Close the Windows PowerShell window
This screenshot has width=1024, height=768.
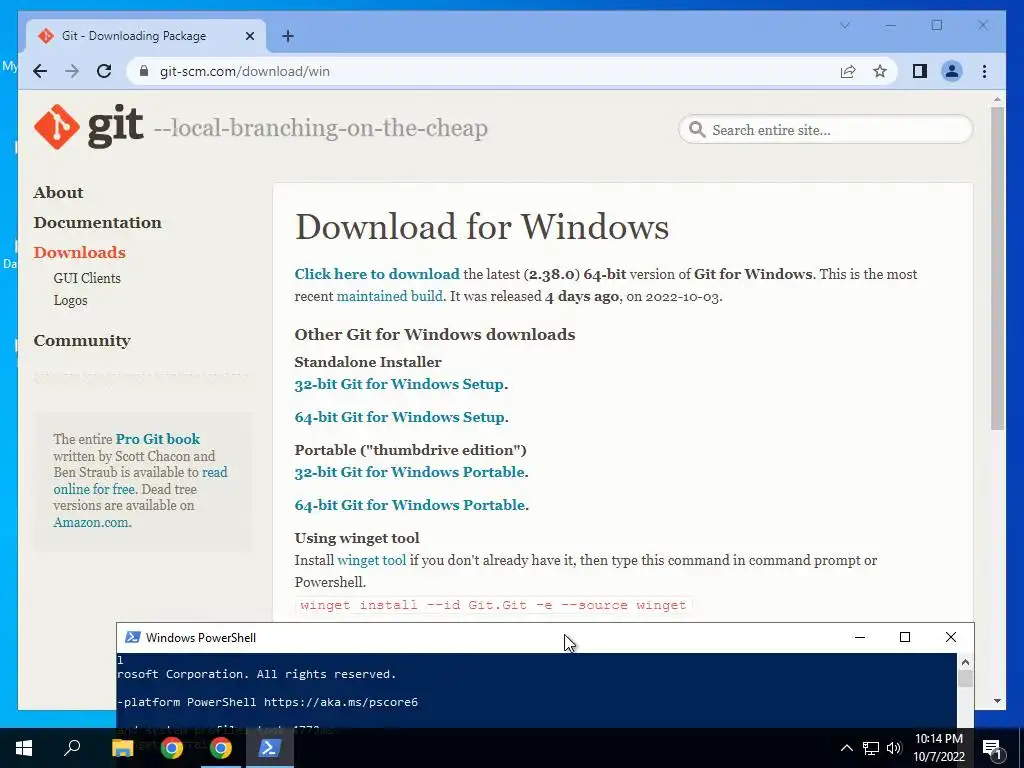(951, 637)
